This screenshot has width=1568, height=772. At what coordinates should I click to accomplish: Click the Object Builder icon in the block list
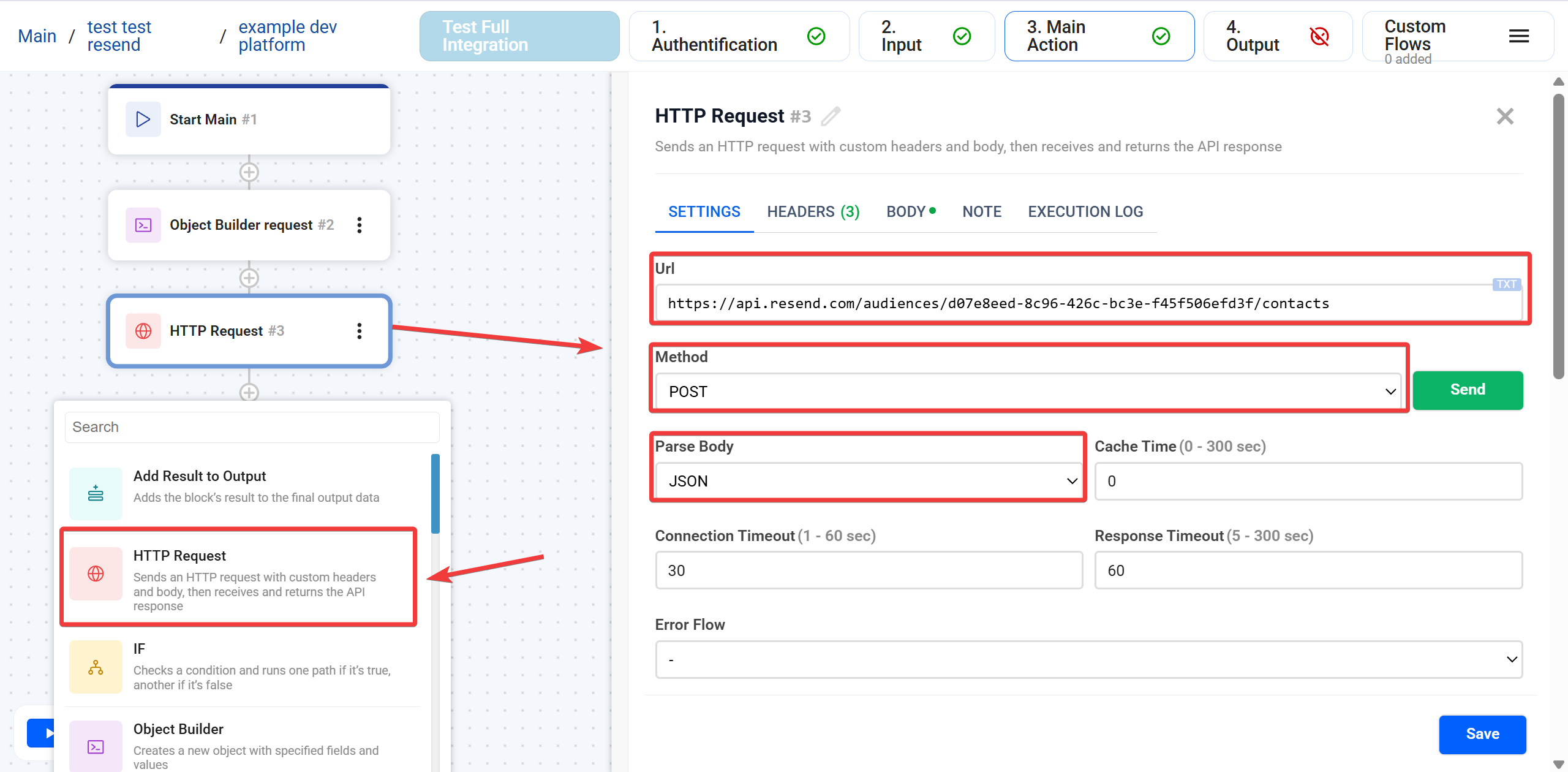pos(96,746)
